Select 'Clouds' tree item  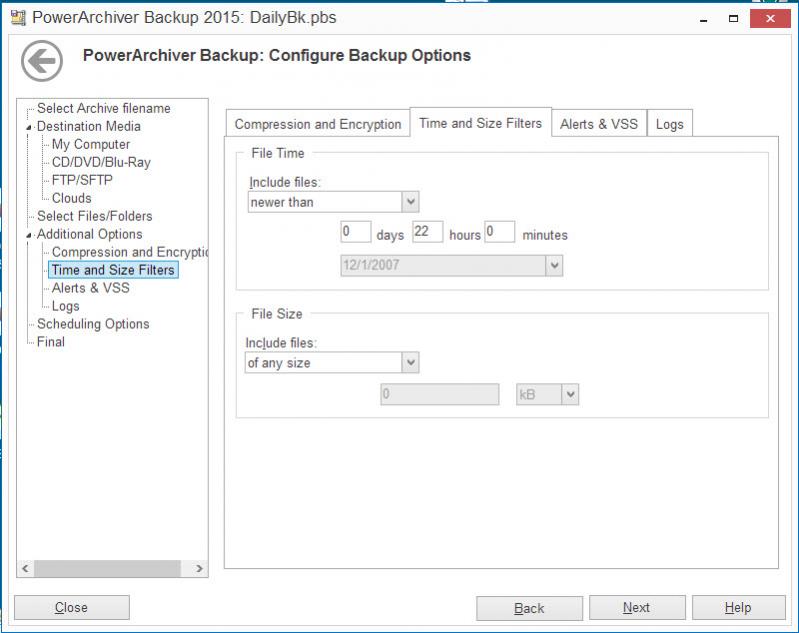pos(72,198)
